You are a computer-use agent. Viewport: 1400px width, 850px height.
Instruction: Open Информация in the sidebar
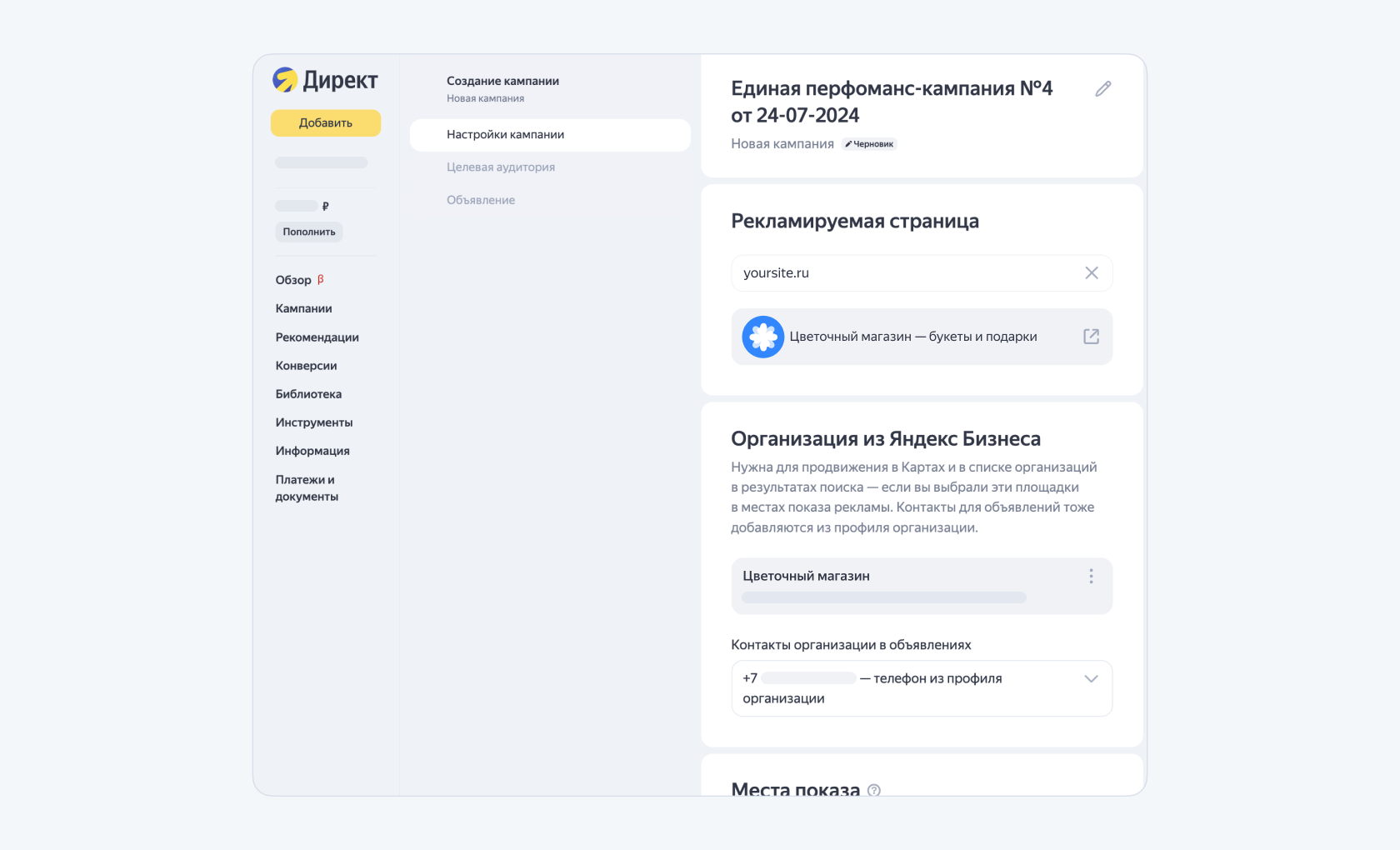pos(312,451)
